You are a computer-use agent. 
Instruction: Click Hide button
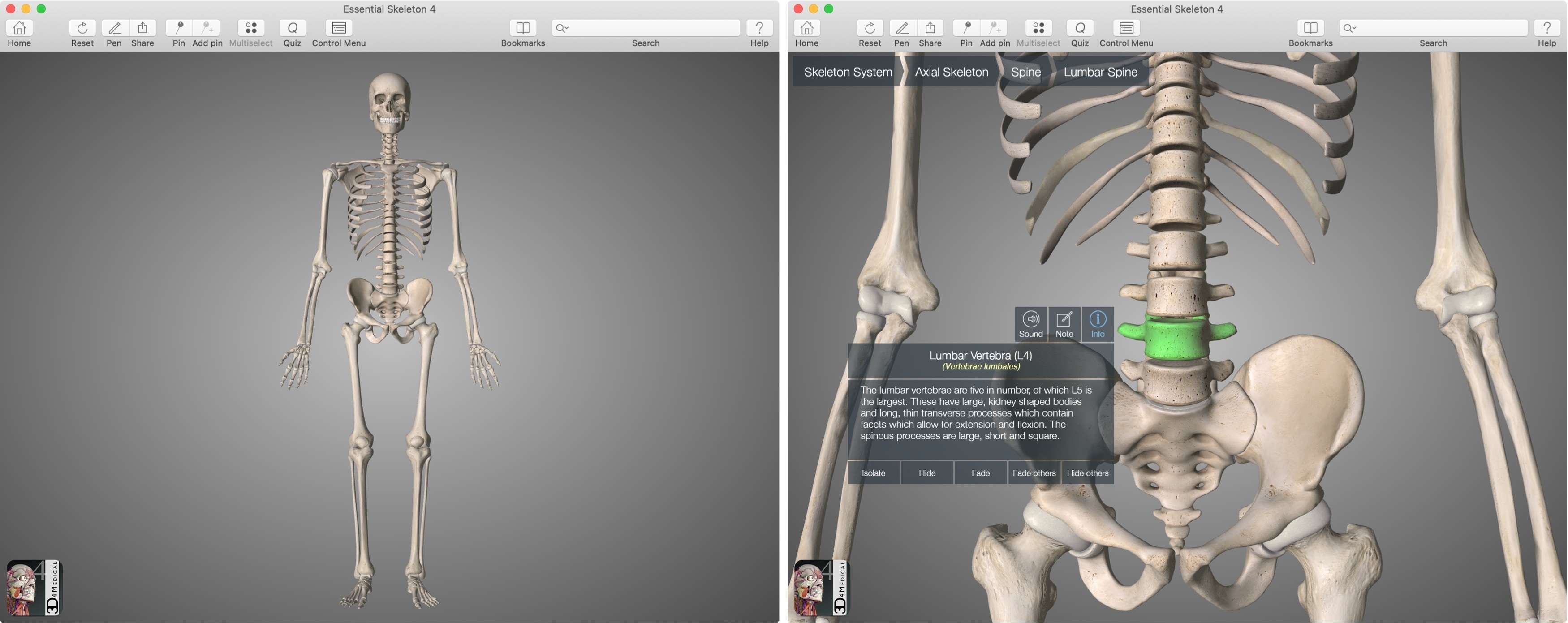[927, 473]
